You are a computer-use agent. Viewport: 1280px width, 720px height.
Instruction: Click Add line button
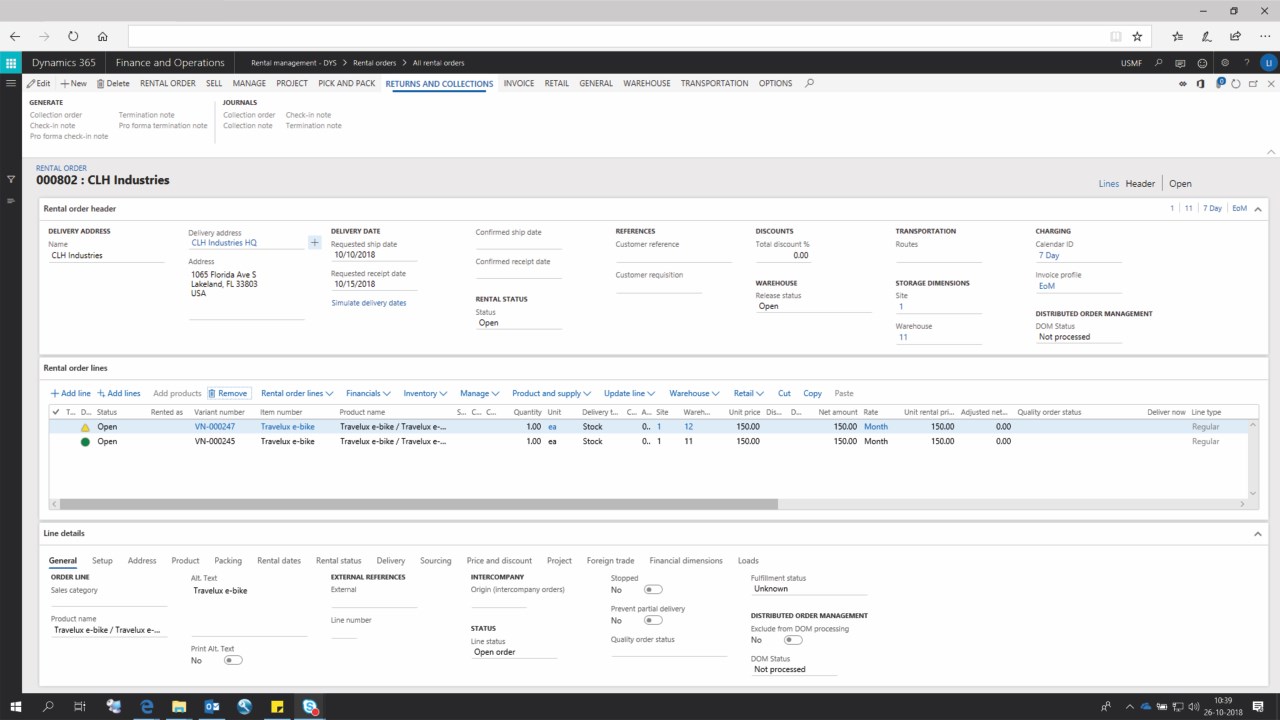70,393
